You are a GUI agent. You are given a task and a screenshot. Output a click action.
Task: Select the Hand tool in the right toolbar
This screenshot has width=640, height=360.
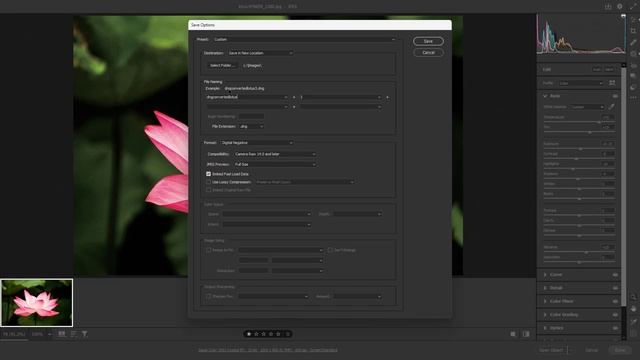633,309
